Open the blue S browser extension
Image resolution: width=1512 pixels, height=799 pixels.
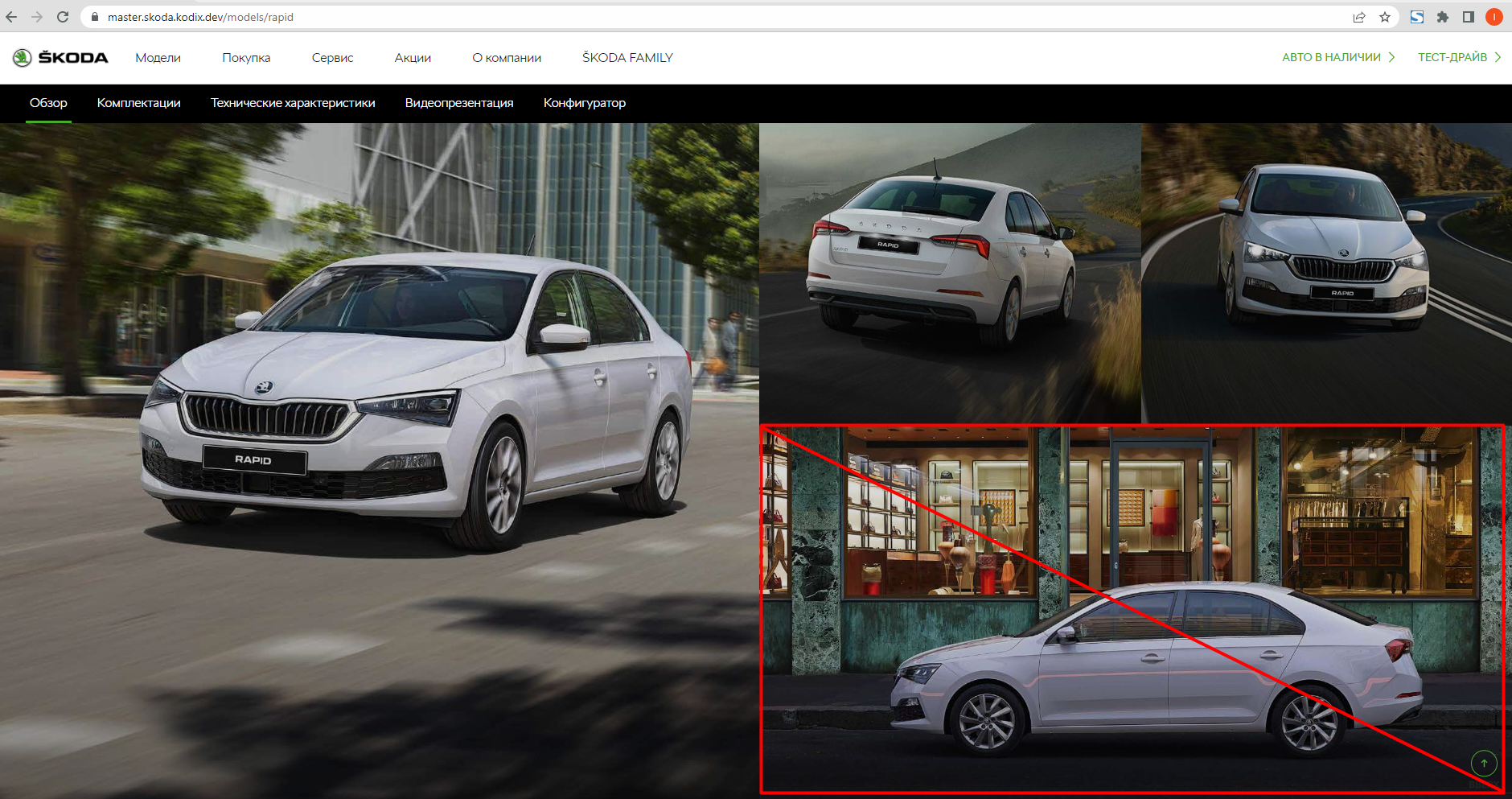pos(1417,17)
